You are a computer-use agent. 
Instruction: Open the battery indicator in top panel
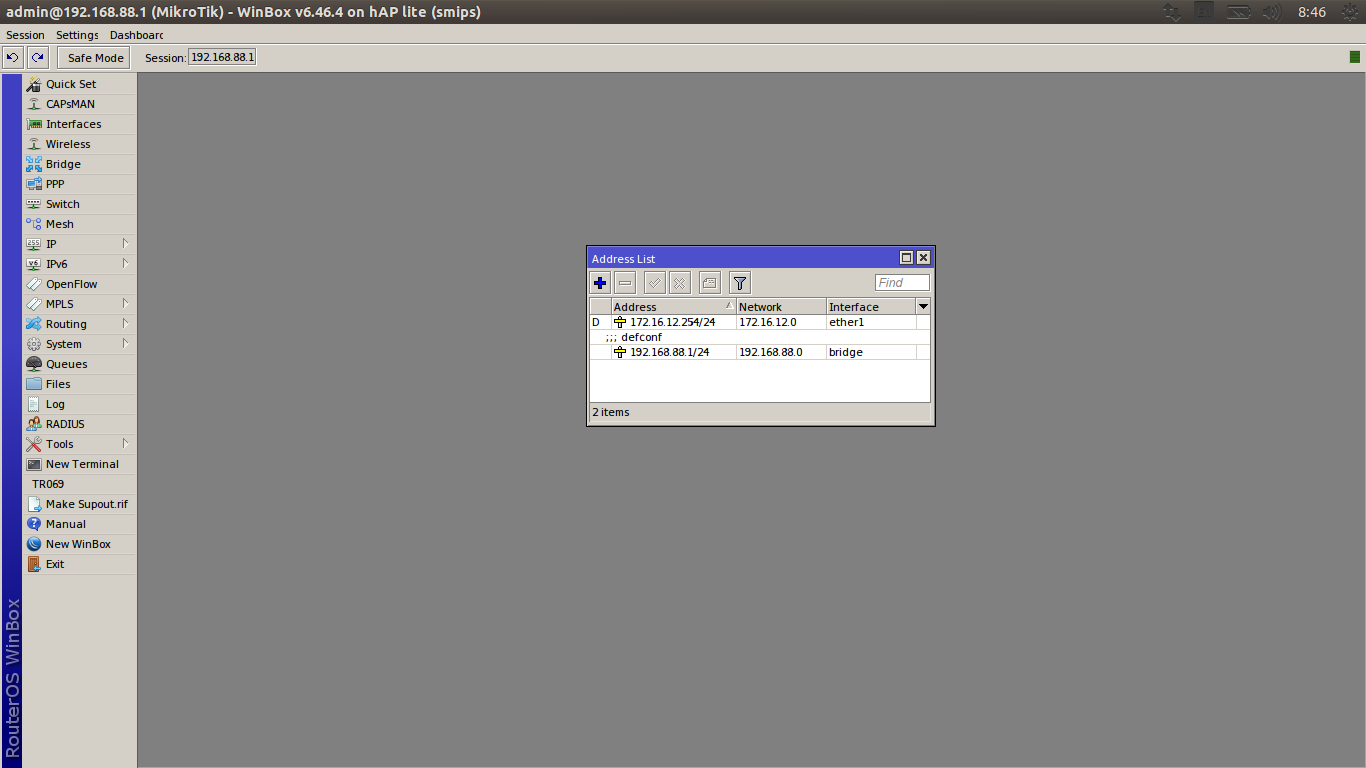tap(1238, 12)
